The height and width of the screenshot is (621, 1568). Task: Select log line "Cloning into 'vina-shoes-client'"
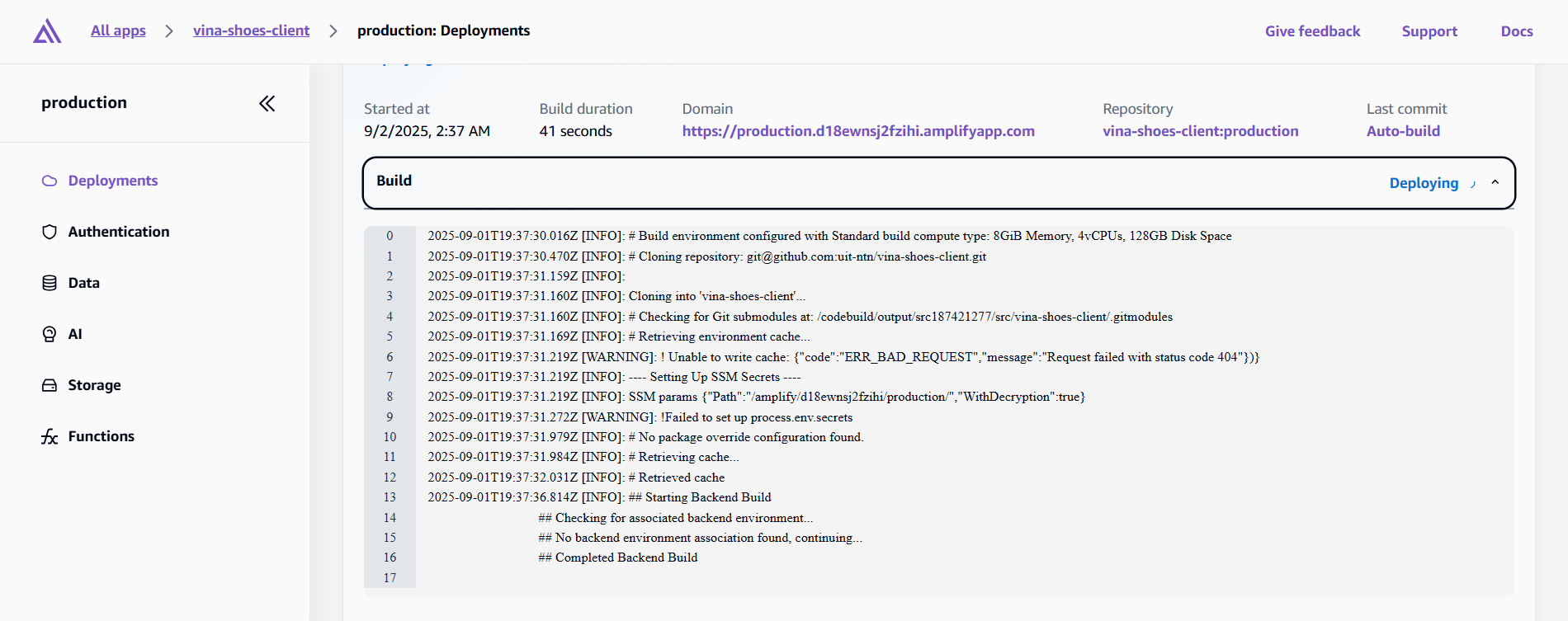coord(616,296)
